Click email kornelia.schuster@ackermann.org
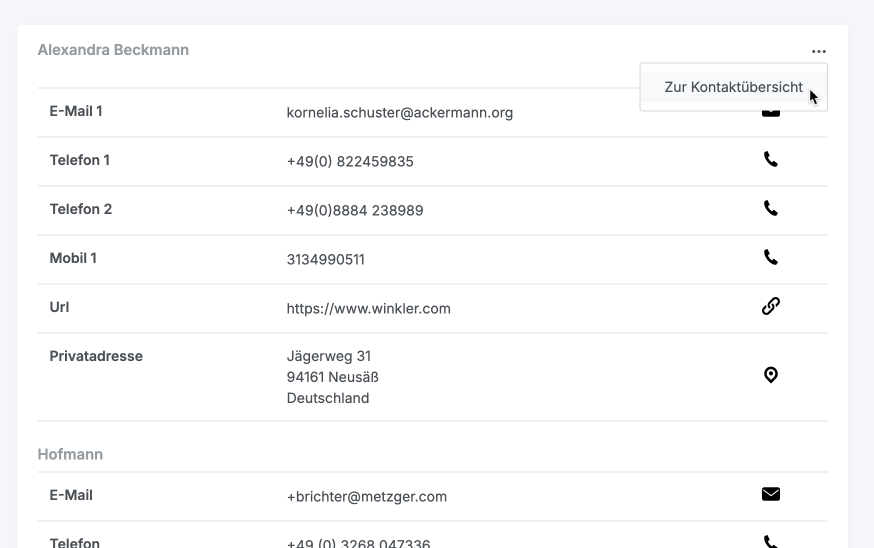 [x=399, y=113]
